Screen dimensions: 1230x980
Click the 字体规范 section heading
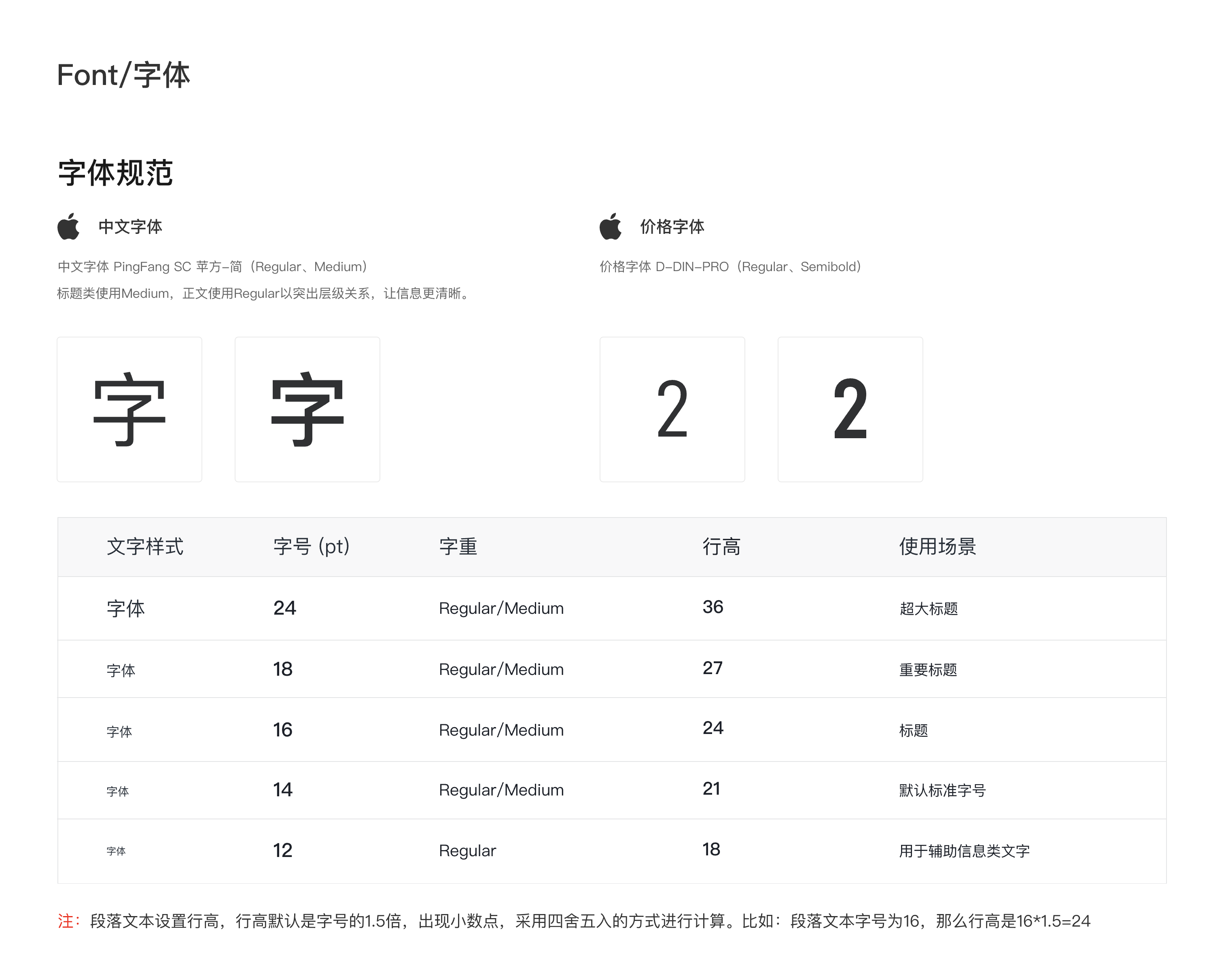pyautogui.click(x=115, y=173)
